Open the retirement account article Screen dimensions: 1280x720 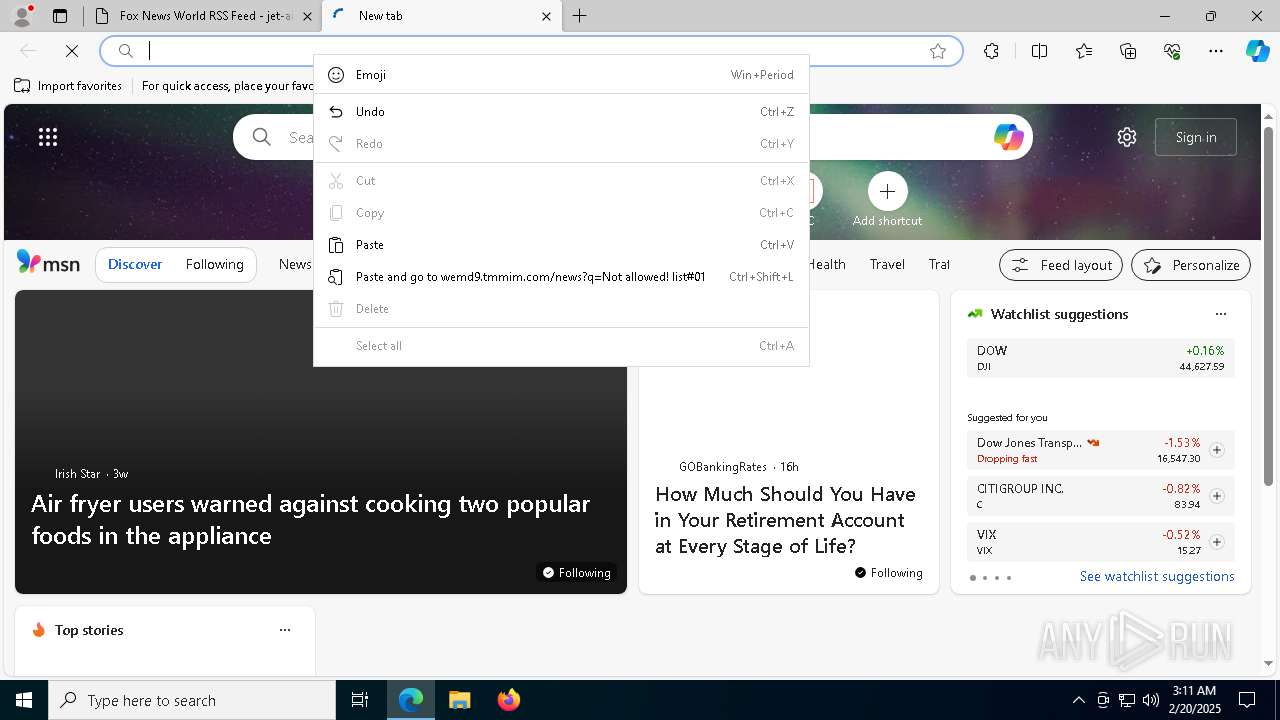pos(785,520)
